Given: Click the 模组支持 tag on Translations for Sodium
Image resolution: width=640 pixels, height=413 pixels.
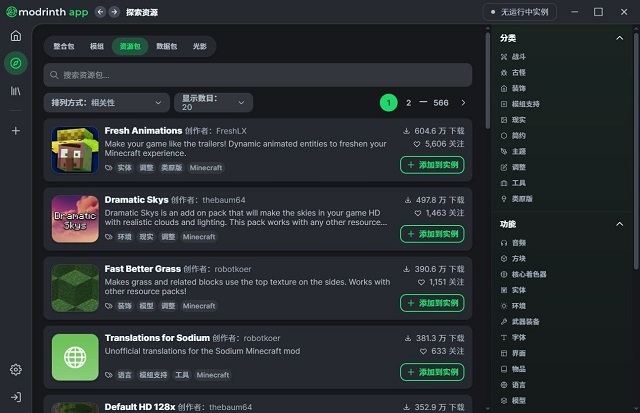Looking at the screenshot, I should tap(153, 375).
